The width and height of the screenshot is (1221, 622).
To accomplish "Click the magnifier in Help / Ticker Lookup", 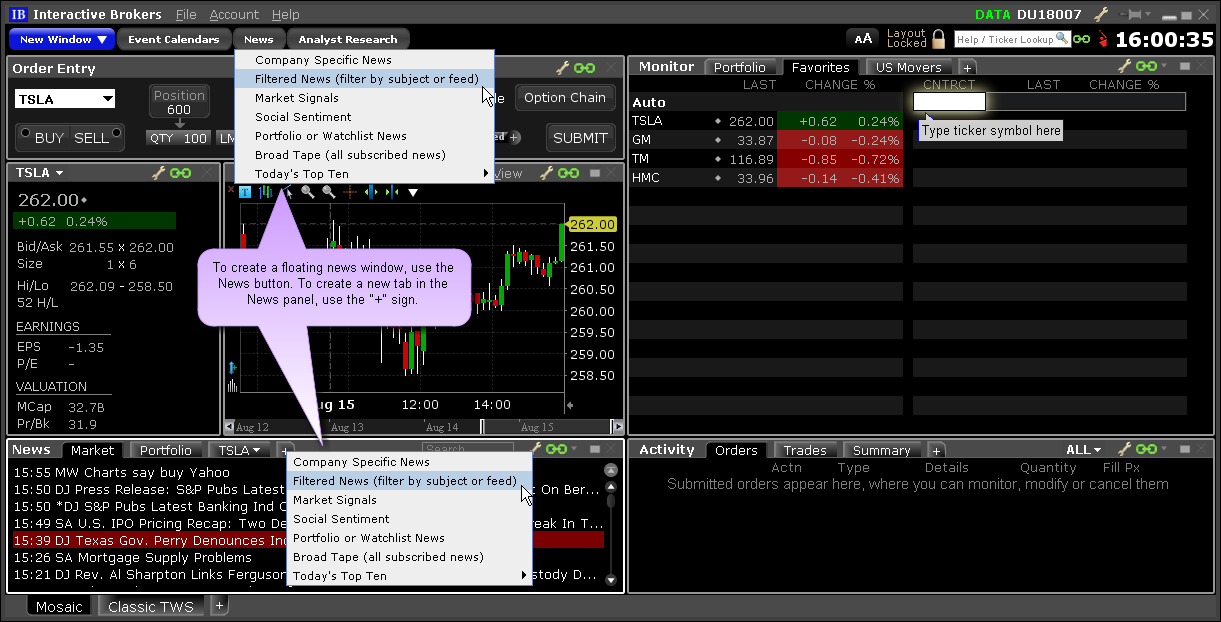I will click(1062, 39).
